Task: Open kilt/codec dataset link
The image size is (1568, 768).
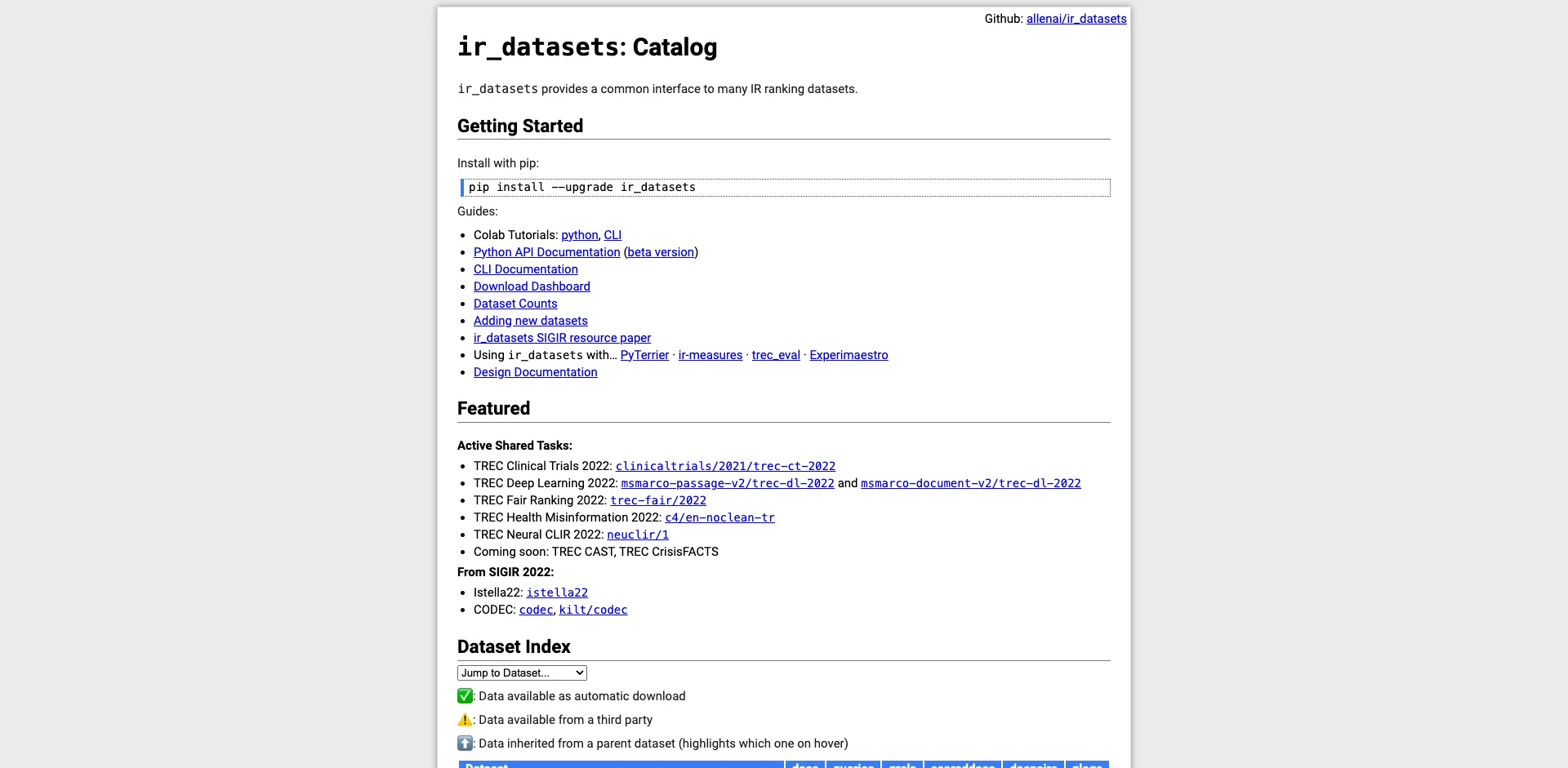Action: tap(593, 610)
